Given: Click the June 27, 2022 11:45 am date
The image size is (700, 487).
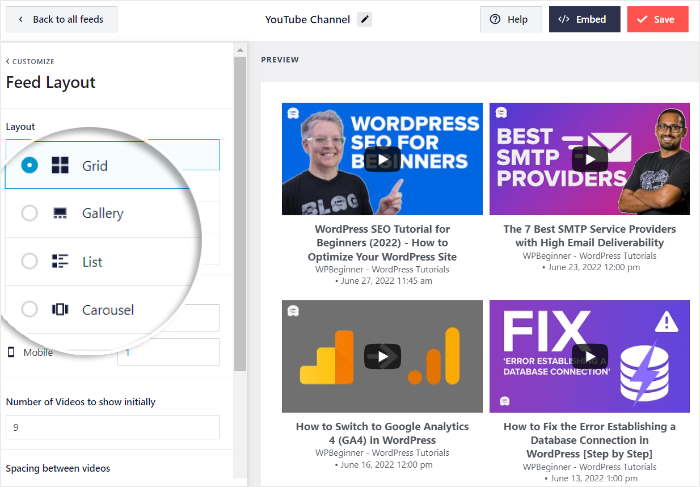Looking at the screenshot, I should click(384, 281).
